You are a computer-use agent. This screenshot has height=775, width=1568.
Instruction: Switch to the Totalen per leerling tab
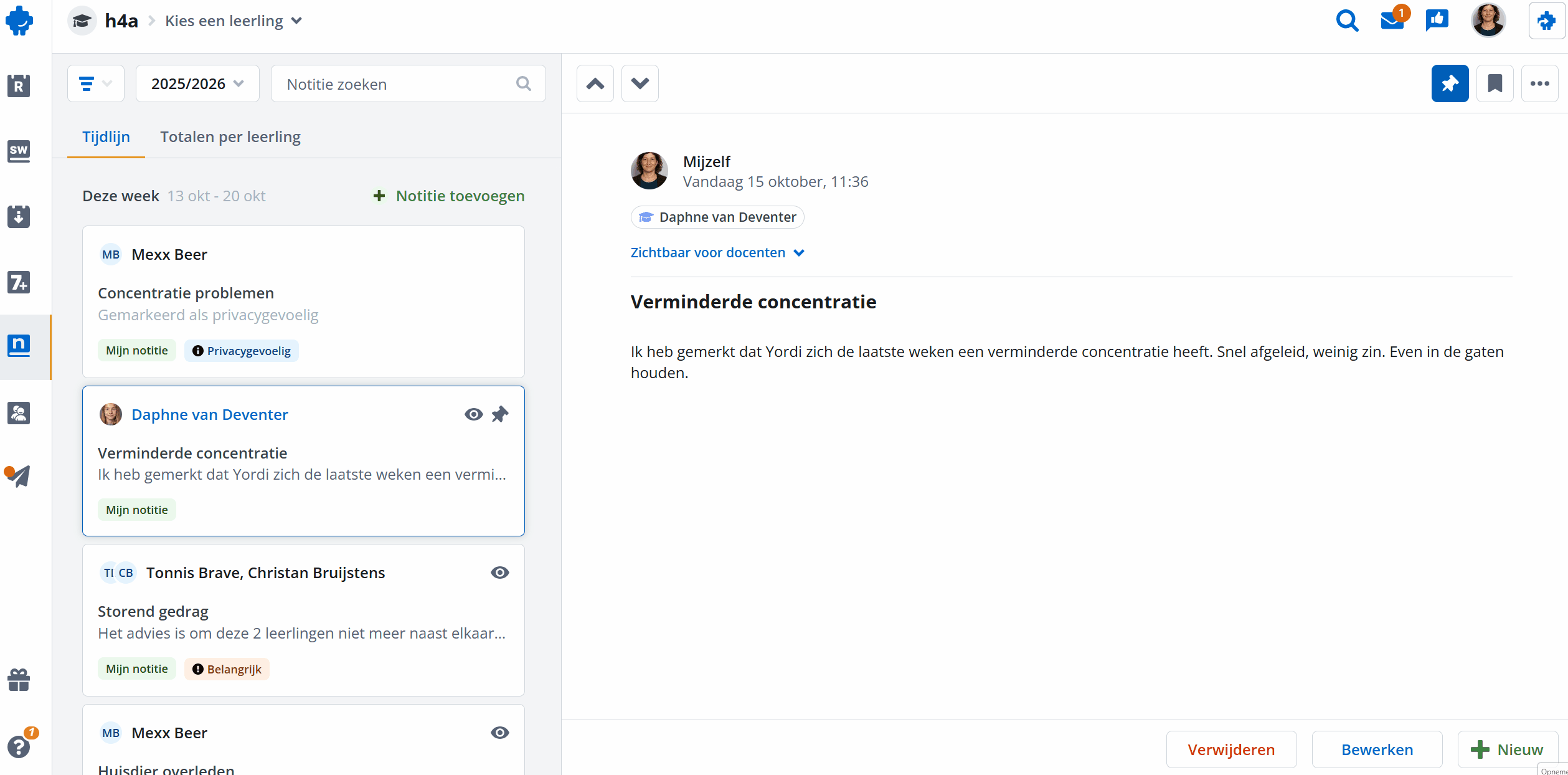click(230, 136)
